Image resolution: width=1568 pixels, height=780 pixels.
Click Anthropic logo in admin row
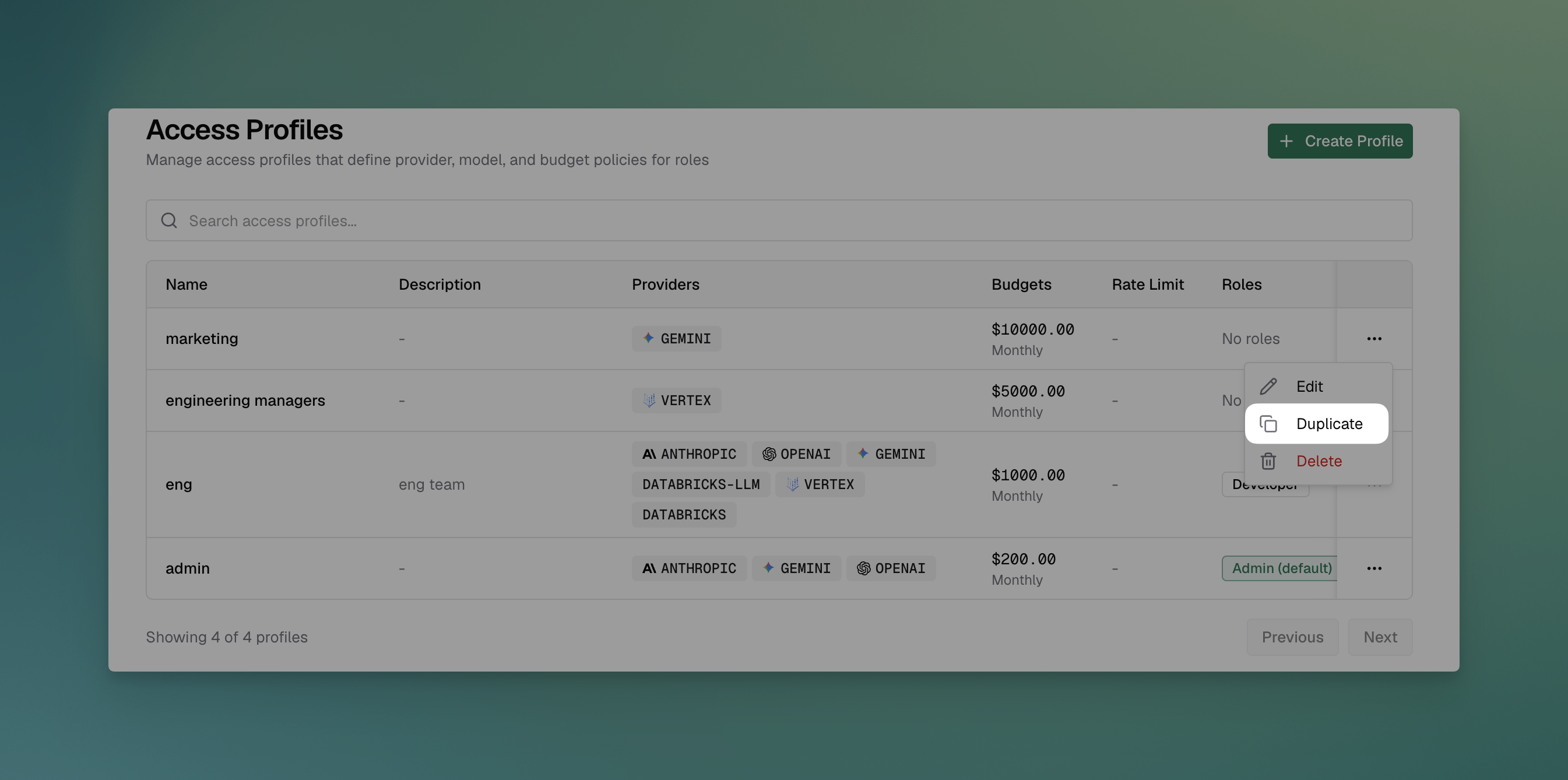point(649,568)
